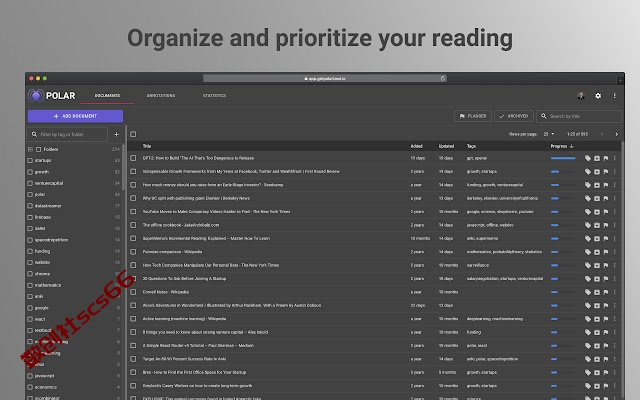Image resolution: width=640 pixels, height=400 pixels.
Task: Open 'Pairwise comparison - Wikipedia' document title
Action: (x=170, y=252)
